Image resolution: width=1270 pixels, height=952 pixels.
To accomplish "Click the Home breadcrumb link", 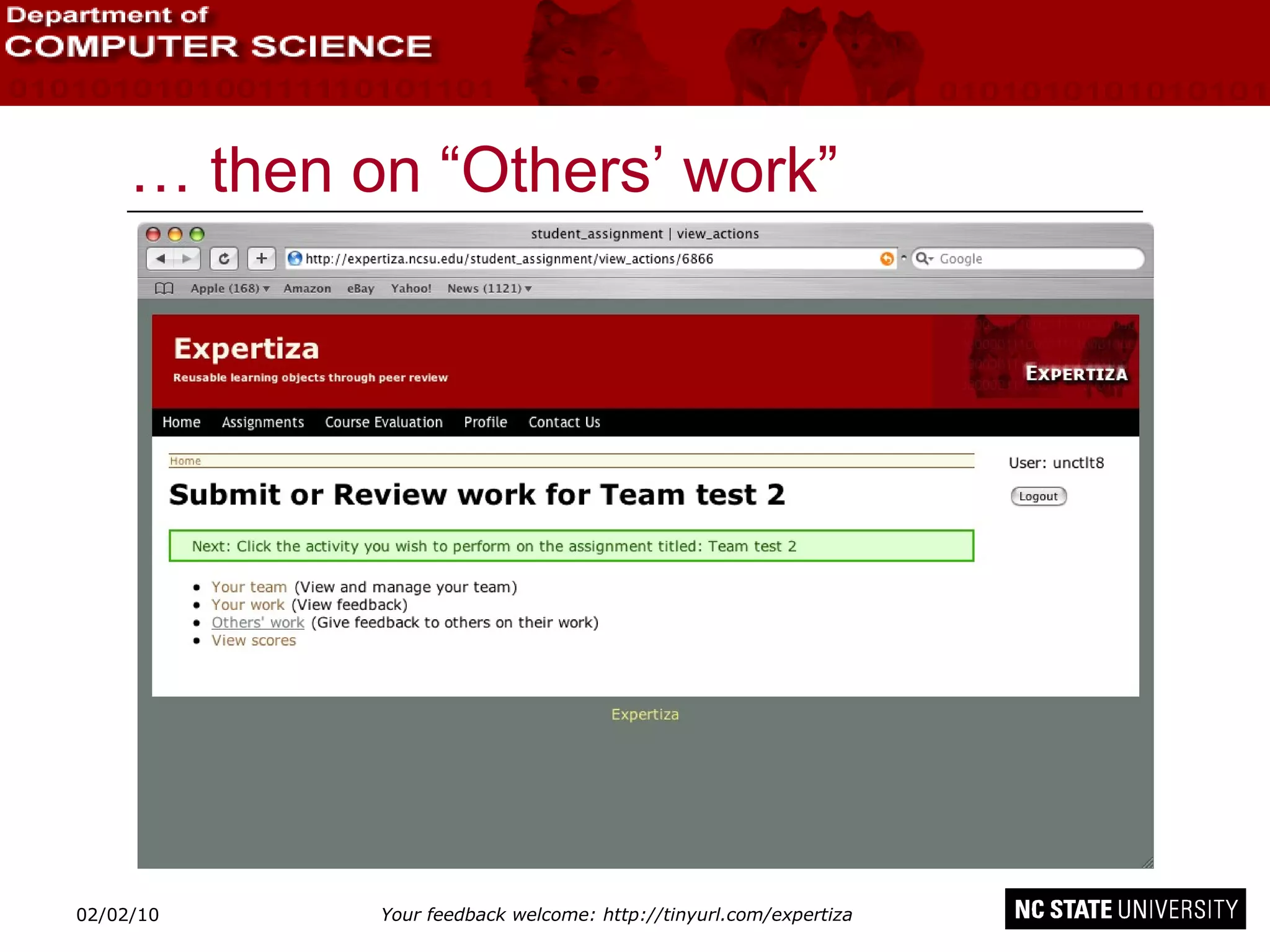I will (x=185, y=461).
